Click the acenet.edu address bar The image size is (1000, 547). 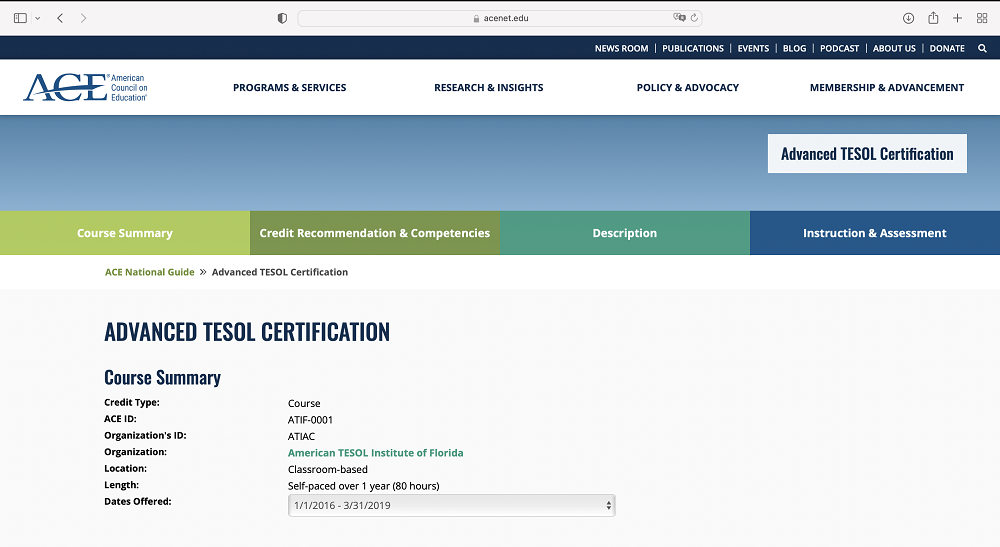click(500, 18)
